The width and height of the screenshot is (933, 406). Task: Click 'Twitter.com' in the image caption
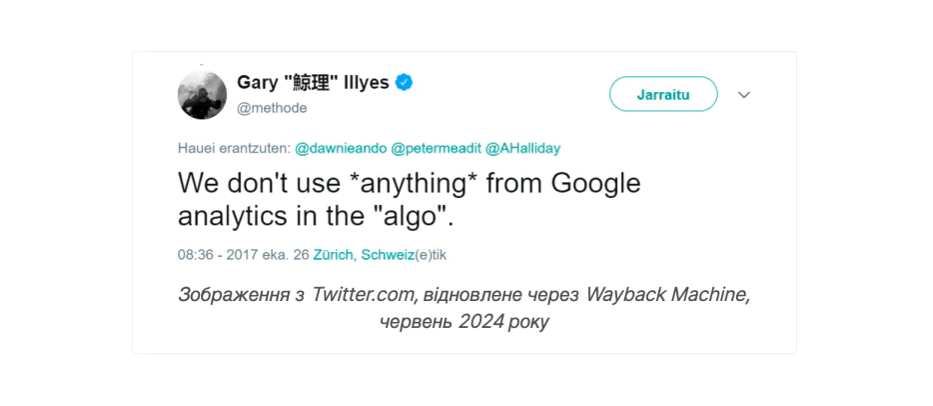(365, 295)
